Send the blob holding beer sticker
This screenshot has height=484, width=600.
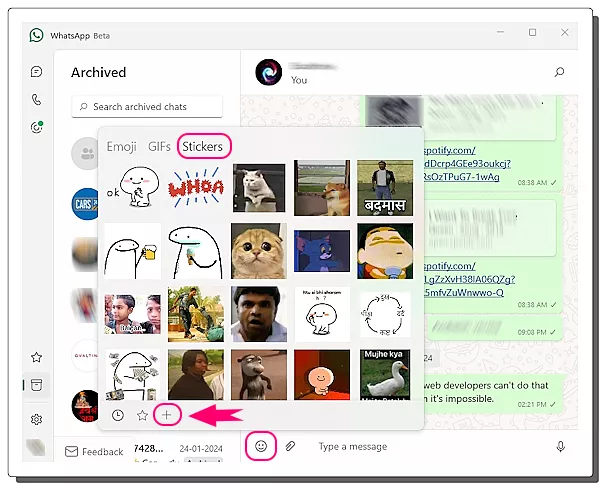click(x=132, y=251)
